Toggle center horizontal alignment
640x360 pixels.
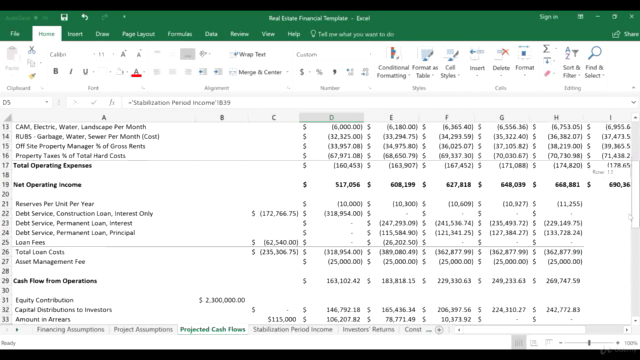coord(172,72)
